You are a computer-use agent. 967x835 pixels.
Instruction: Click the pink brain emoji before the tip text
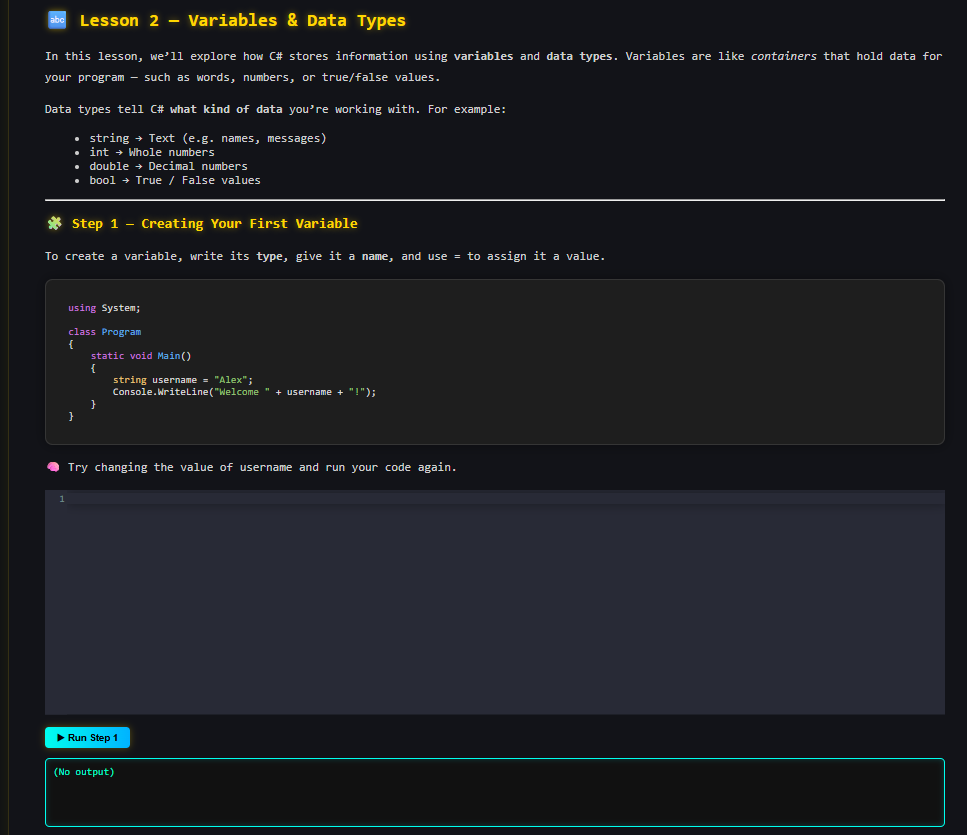(51, 466)
